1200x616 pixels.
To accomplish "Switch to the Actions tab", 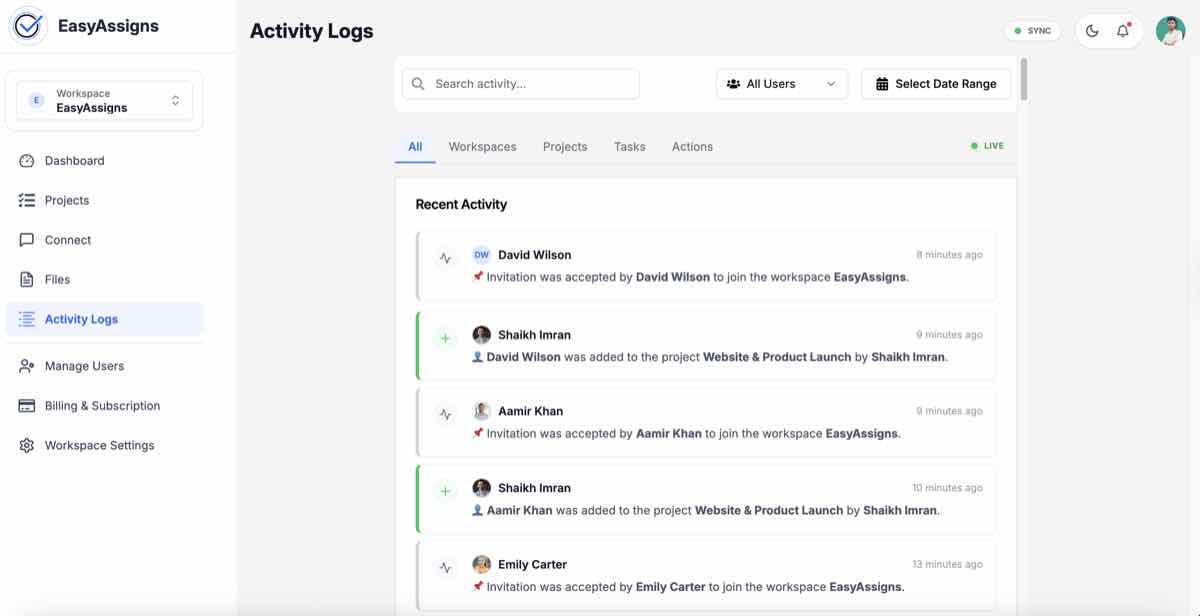I will click(x=692, y=146).
